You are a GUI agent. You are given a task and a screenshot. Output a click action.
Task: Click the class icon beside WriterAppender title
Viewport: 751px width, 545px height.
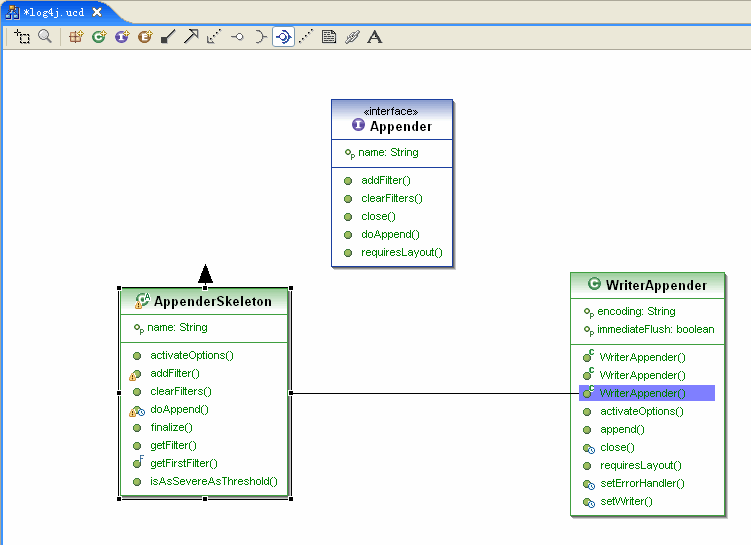tap(594, 284)
